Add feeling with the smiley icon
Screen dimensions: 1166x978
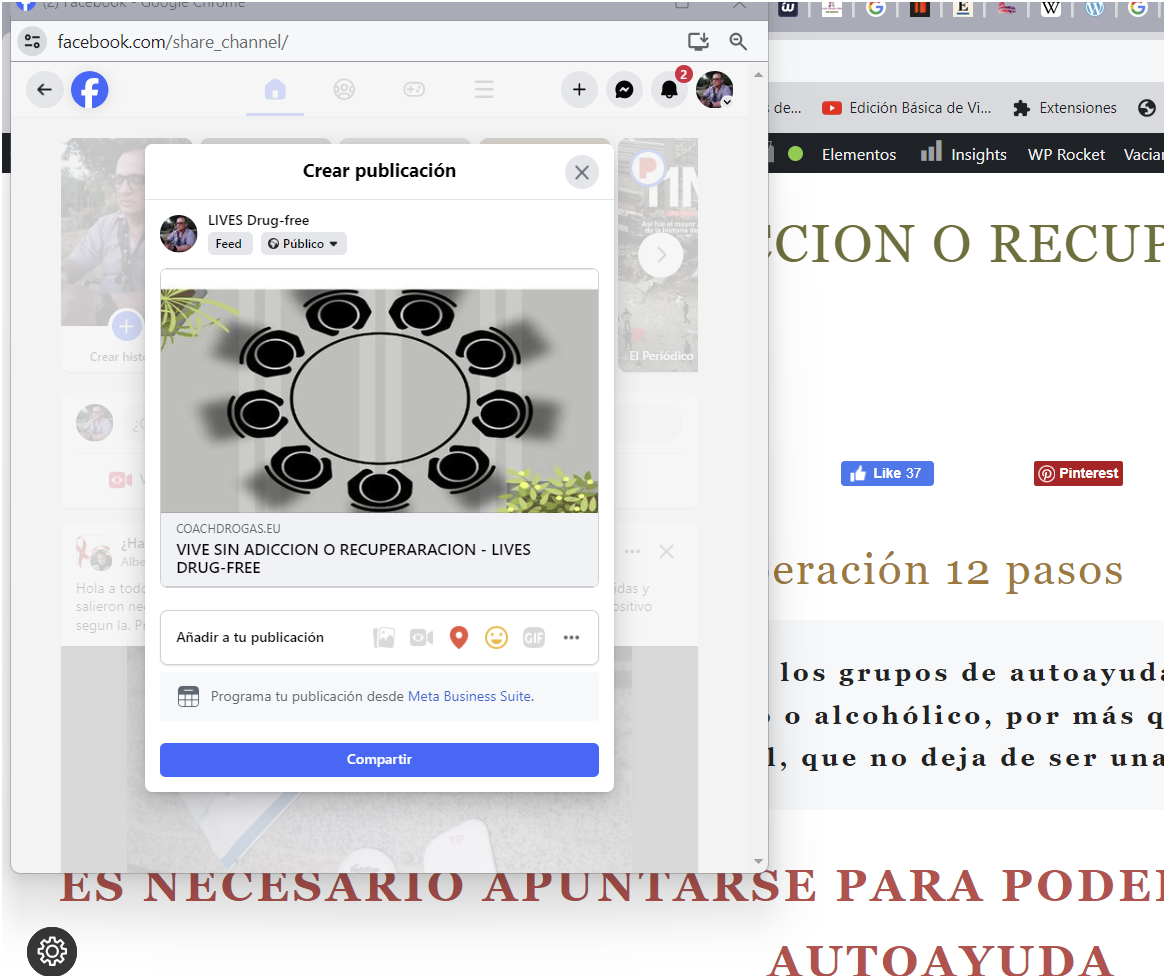click(496, 637)
